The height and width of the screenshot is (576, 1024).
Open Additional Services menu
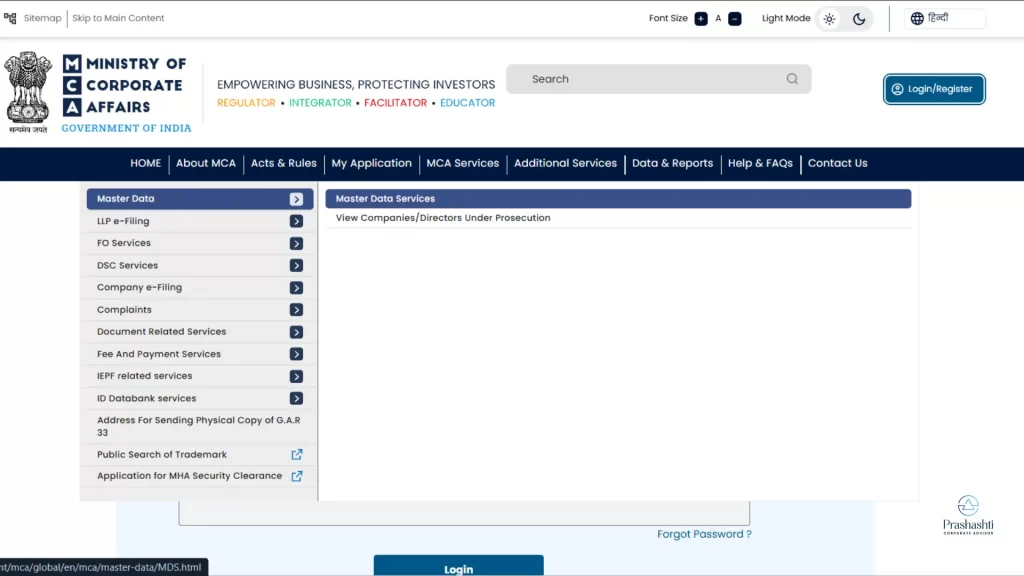tap(566, 163)
